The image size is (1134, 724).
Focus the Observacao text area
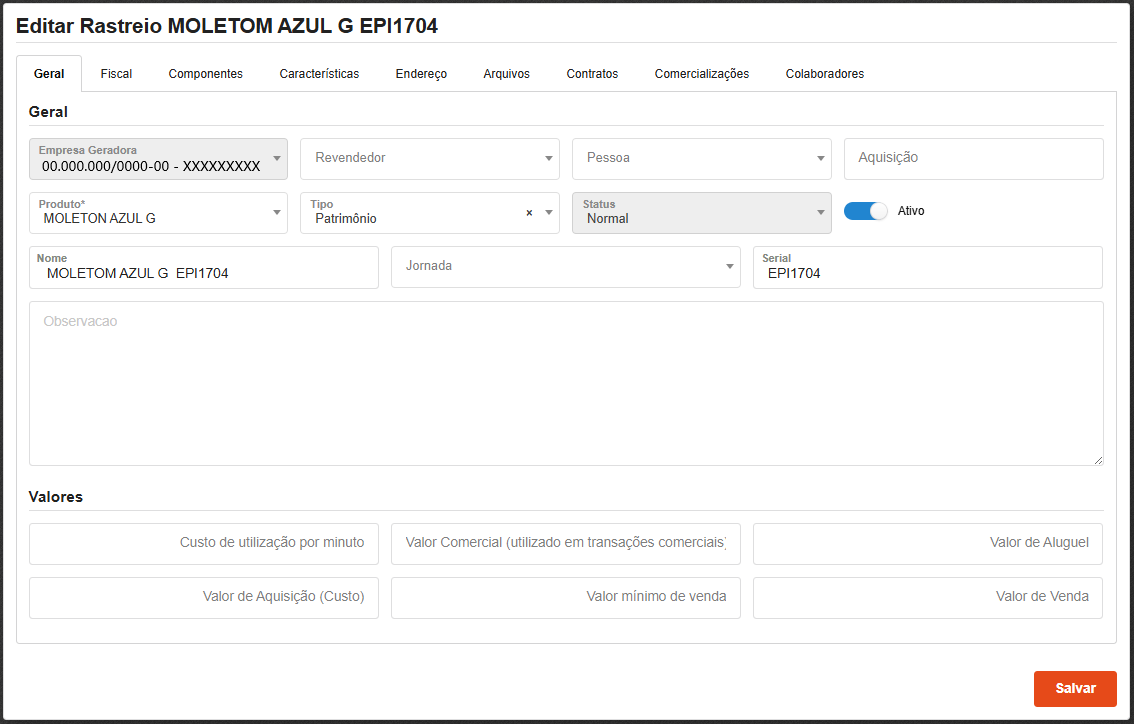[x=566, y=383]
